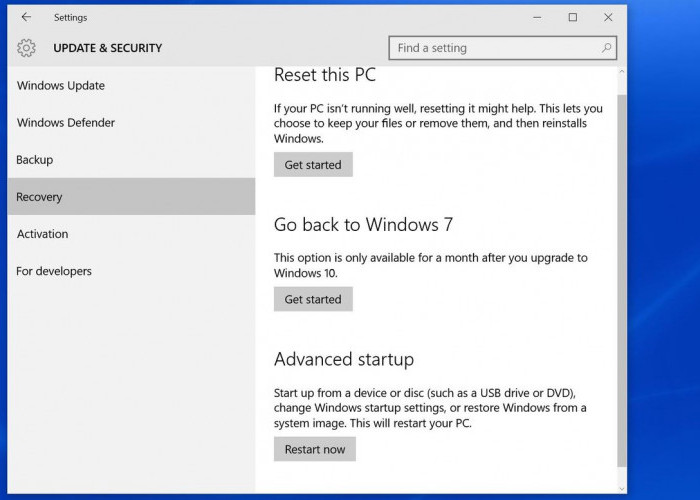Click the Update & Security gear icon
This screenshot has height=500, width=700.
27,48
